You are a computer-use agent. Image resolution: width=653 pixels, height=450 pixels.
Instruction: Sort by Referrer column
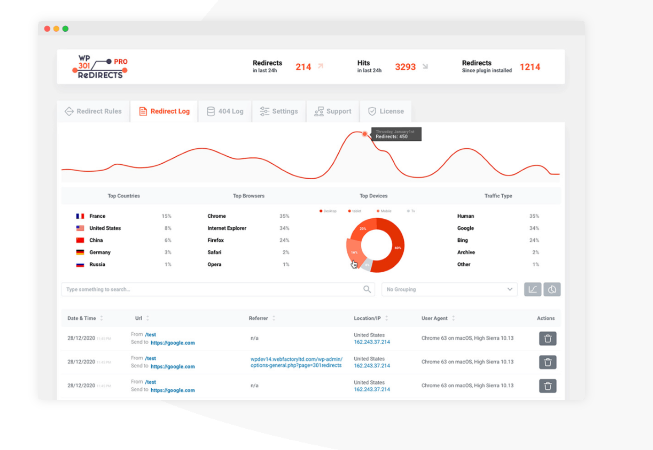click(262, 318)
